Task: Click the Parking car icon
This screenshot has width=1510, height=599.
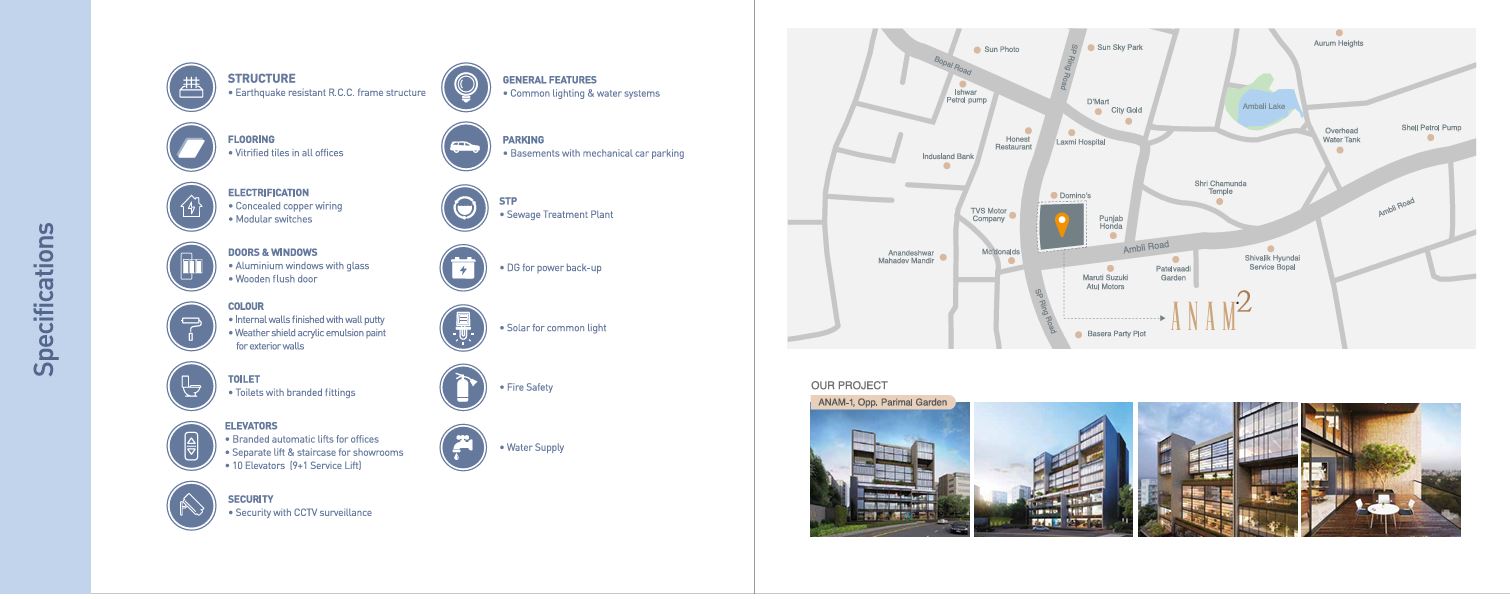Action: click(464, 146)
